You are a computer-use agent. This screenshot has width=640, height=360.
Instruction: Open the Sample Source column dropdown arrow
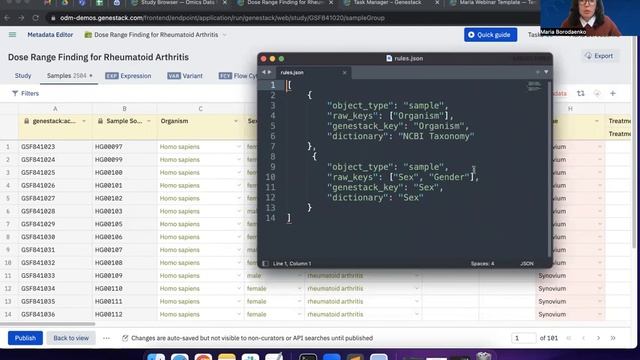[x=149, y=121]
